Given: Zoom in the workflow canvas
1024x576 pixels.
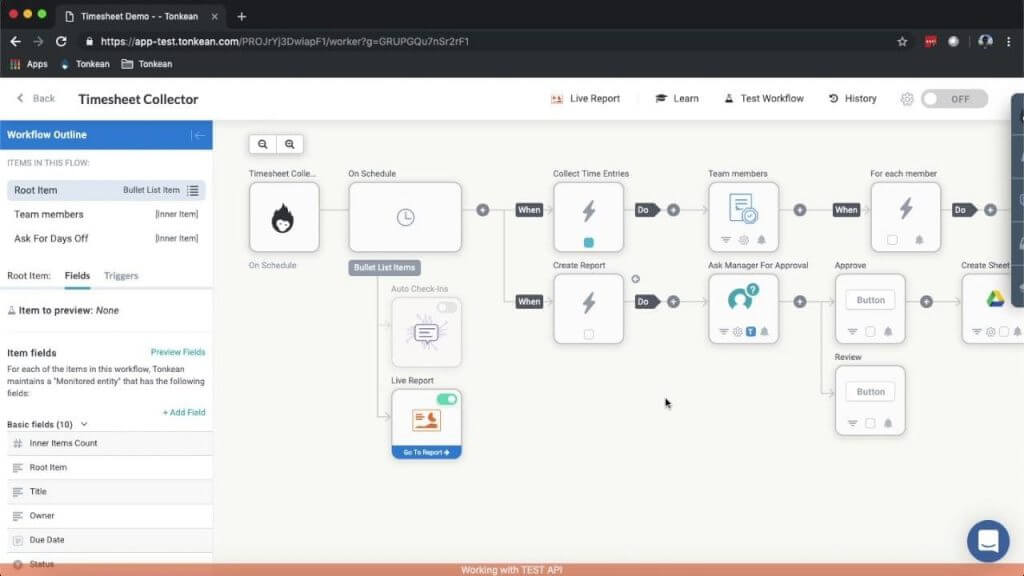Looking at the screenshot, I should [x=289, y=144].
